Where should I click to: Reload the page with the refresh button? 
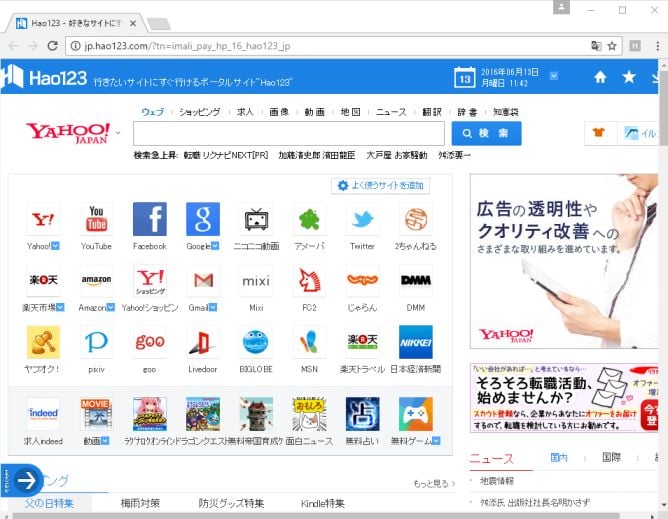52,46
